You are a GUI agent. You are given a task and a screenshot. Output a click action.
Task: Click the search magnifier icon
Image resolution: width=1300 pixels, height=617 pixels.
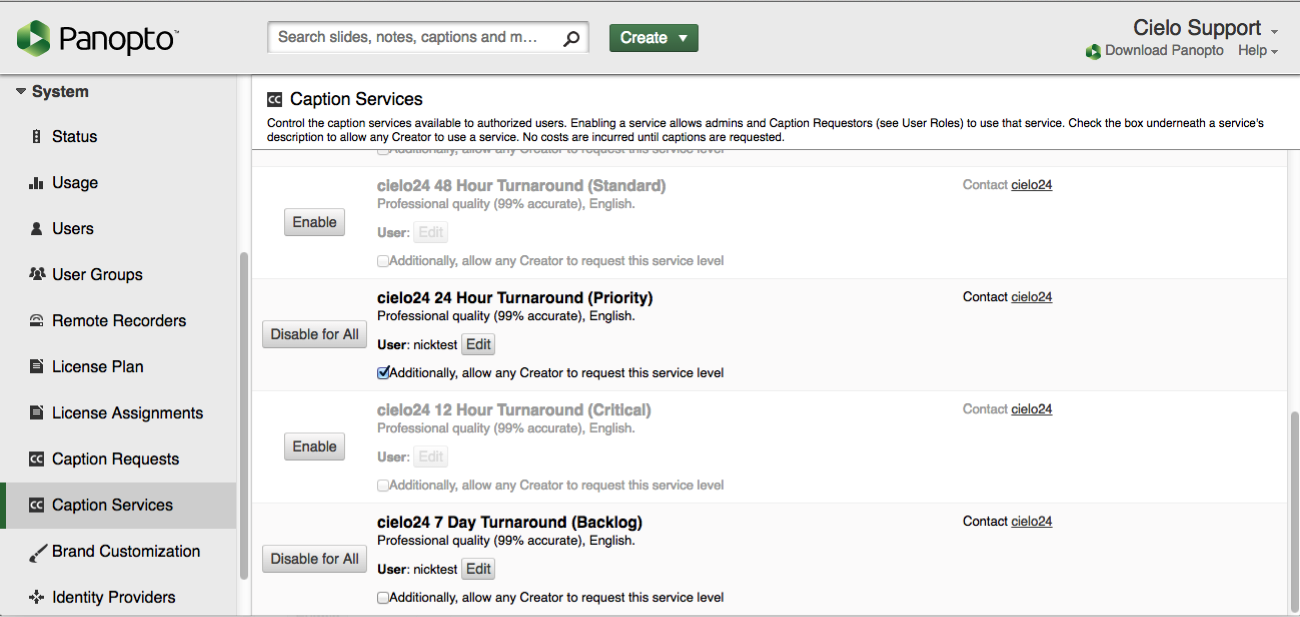(x=571, y=38)
